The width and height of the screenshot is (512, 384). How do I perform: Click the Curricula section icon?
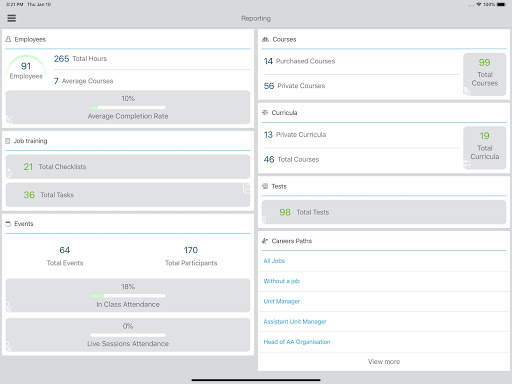click(265, 113)
